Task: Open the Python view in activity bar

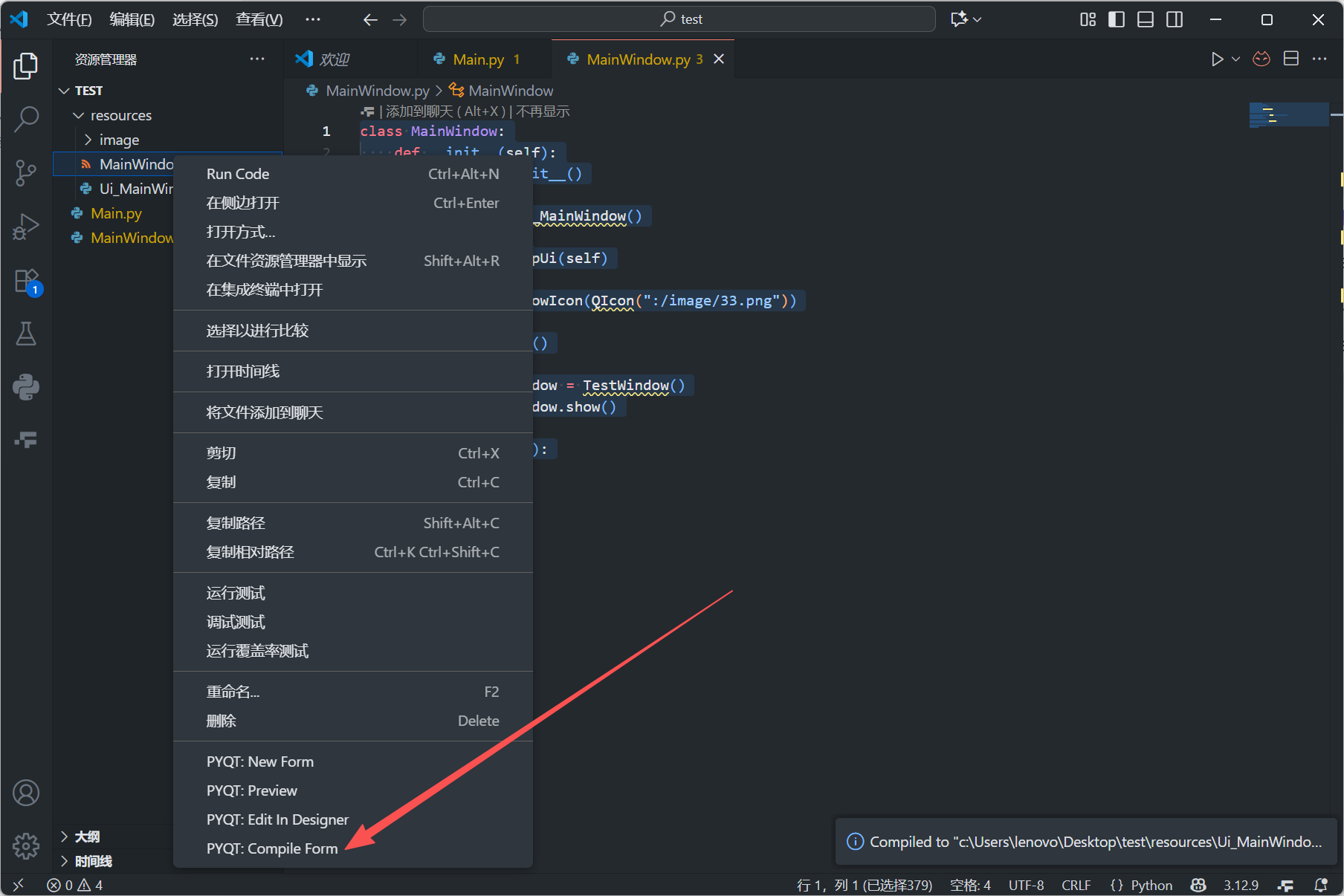Action: click(x=26, y=387)
